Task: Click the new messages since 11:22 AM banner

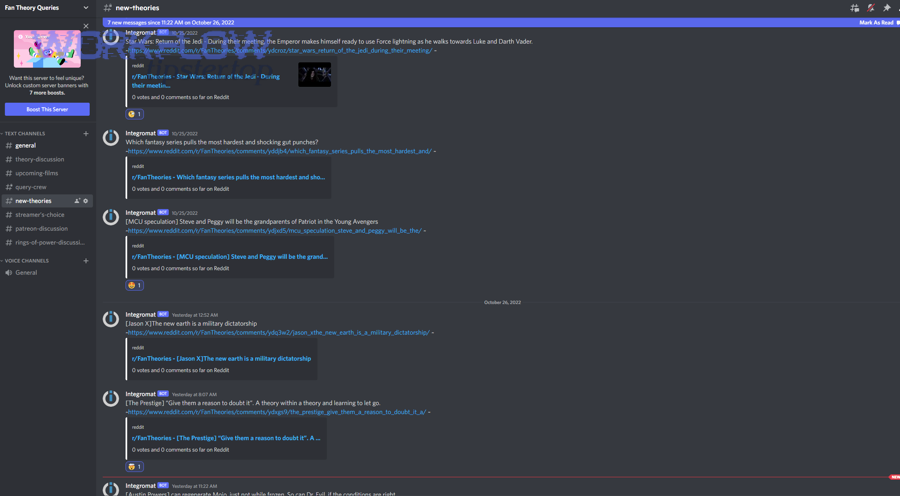Action: point(170,22)
